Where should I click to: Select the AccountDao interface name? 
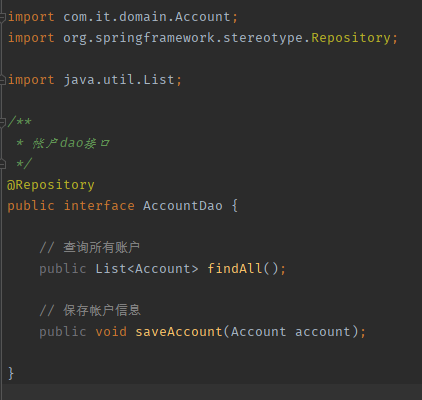click(x=183, y=206)
